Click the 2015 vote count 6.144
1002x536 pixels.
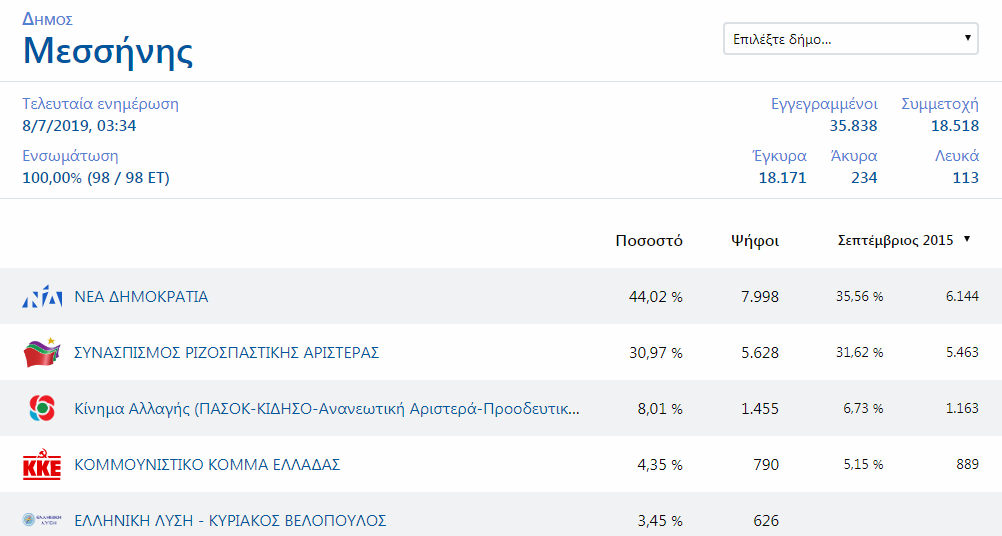(x=962, y=296)
